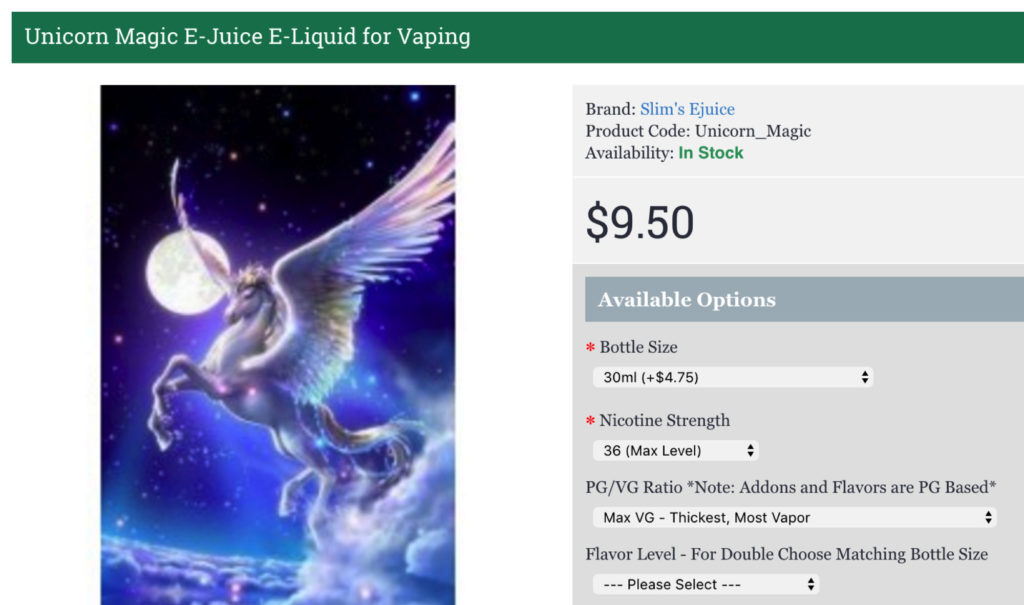
Task: Open the Max VG ratio dropdown
Action: click(x=794, y=517)
